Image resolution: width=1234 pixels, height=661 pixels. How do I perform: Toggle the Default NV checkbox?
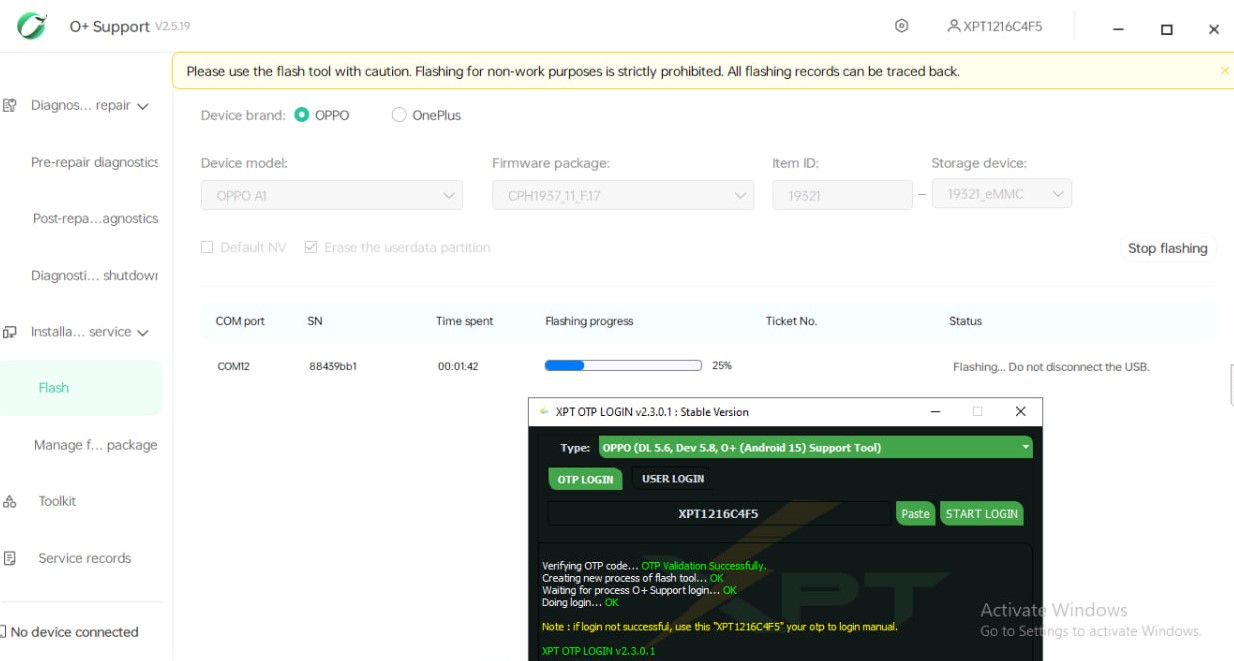(207, 247)
